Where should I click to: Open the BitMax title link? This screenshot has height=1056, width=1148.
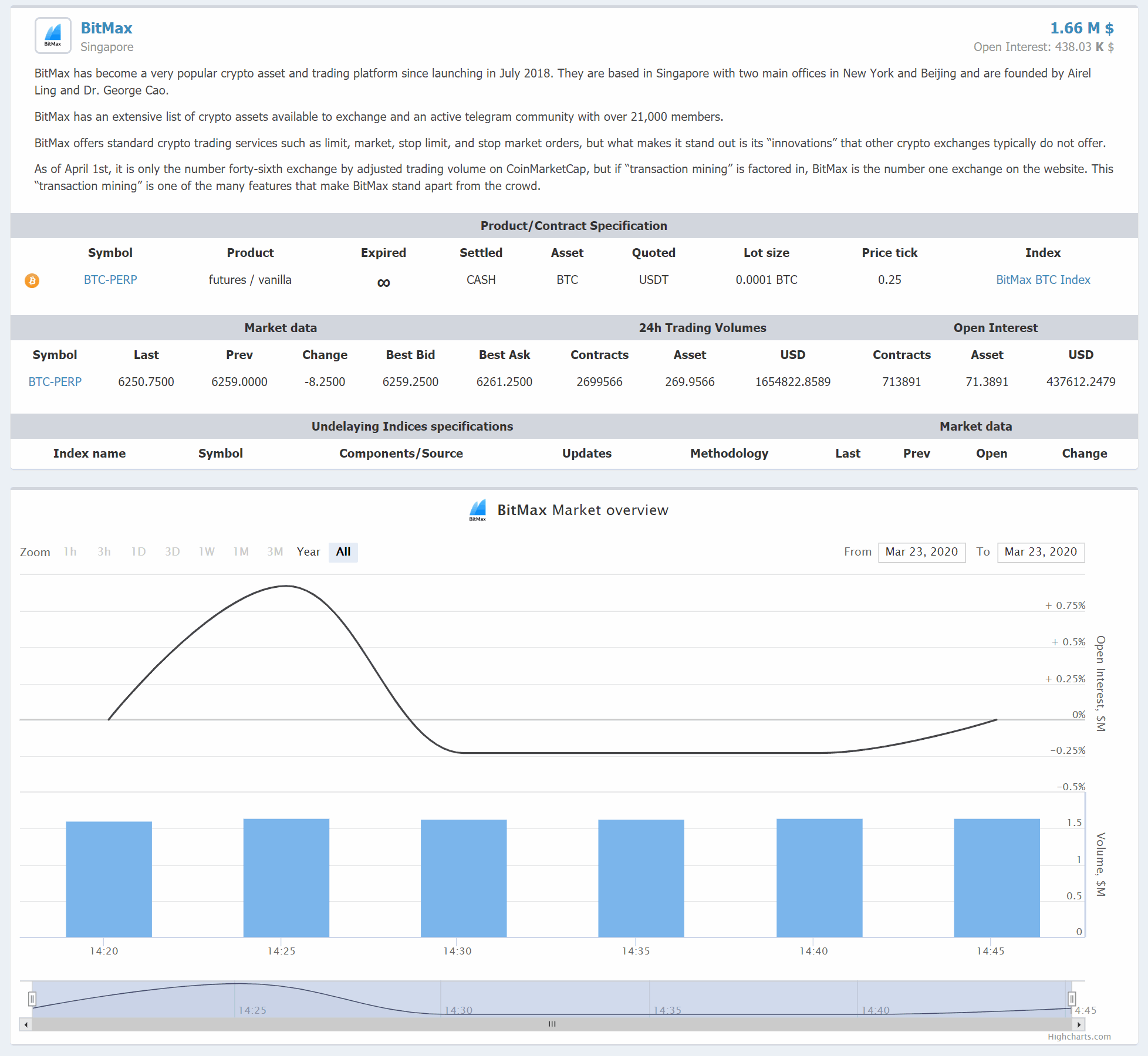[x=106, y=28]
